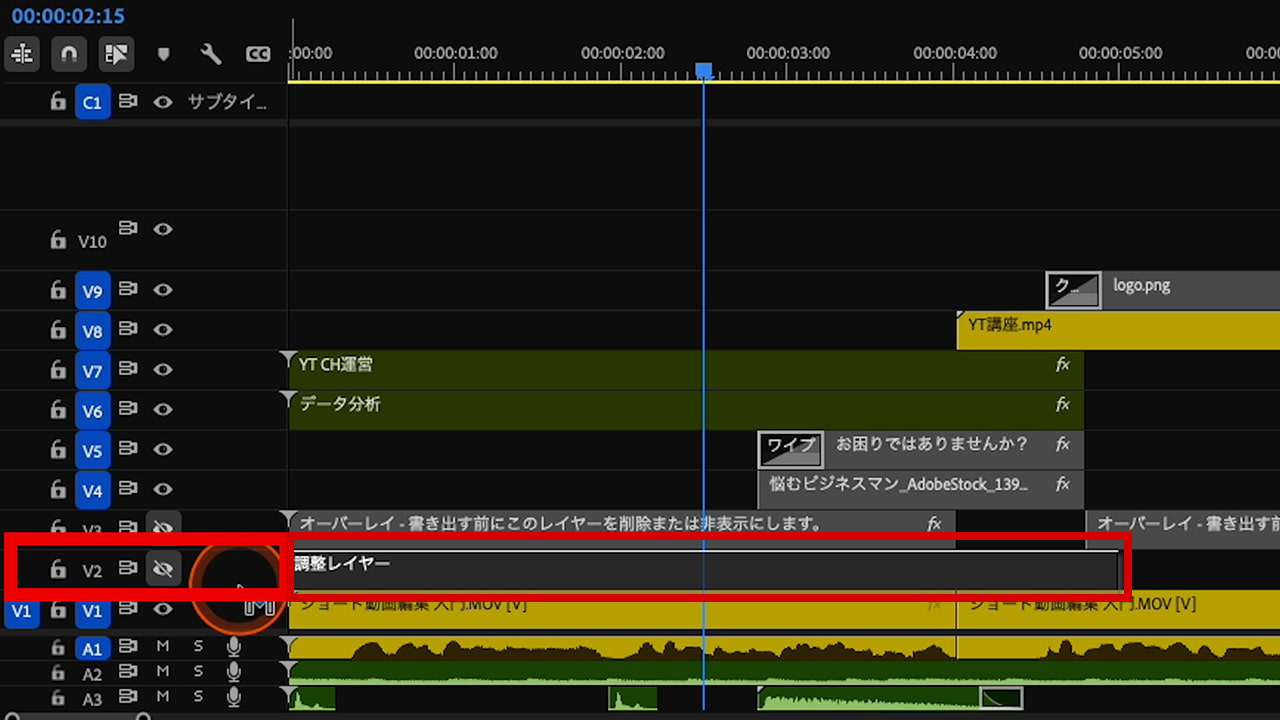The height and width of the screenshot is (720, 1280).
Task: Show track V2 by clicking crossed eye
Action: point(163,569)
